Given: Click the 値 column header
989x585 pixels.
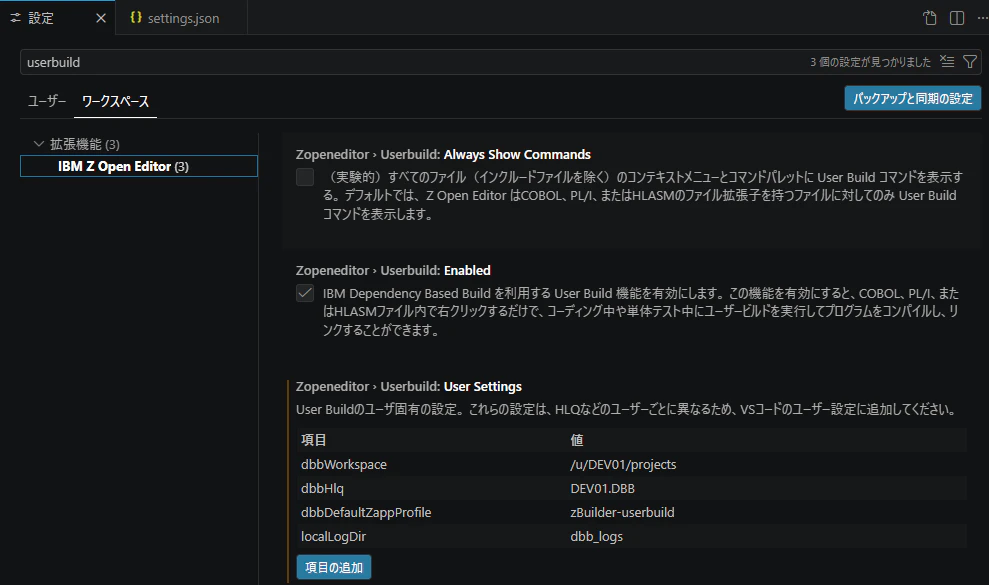Looking at the screenshot, I should click(x=576, y=440).
